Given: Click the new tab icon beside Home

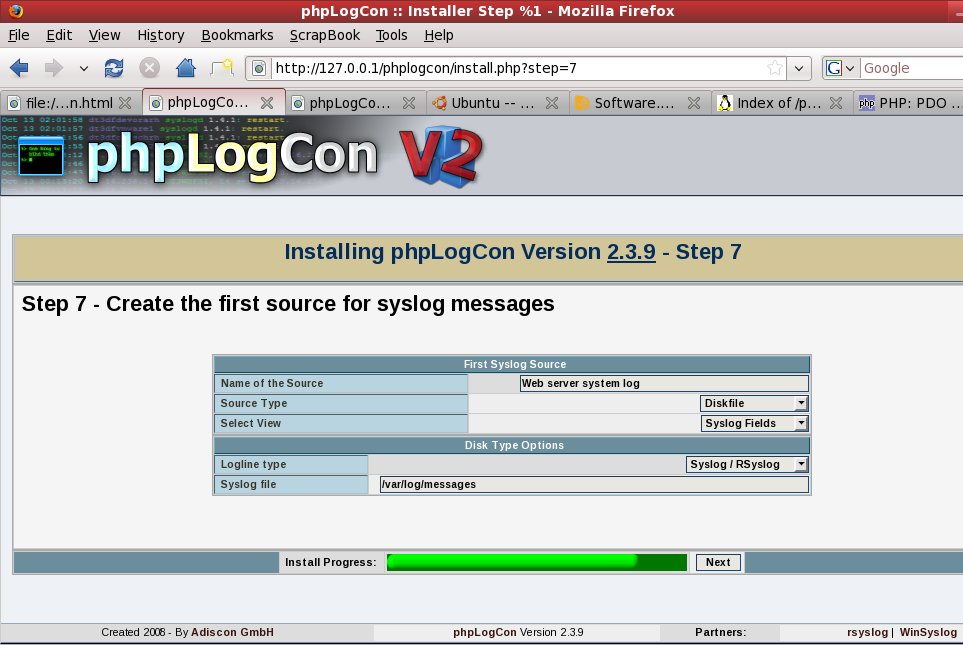Looking at the screenshot, I should point(222,67).
